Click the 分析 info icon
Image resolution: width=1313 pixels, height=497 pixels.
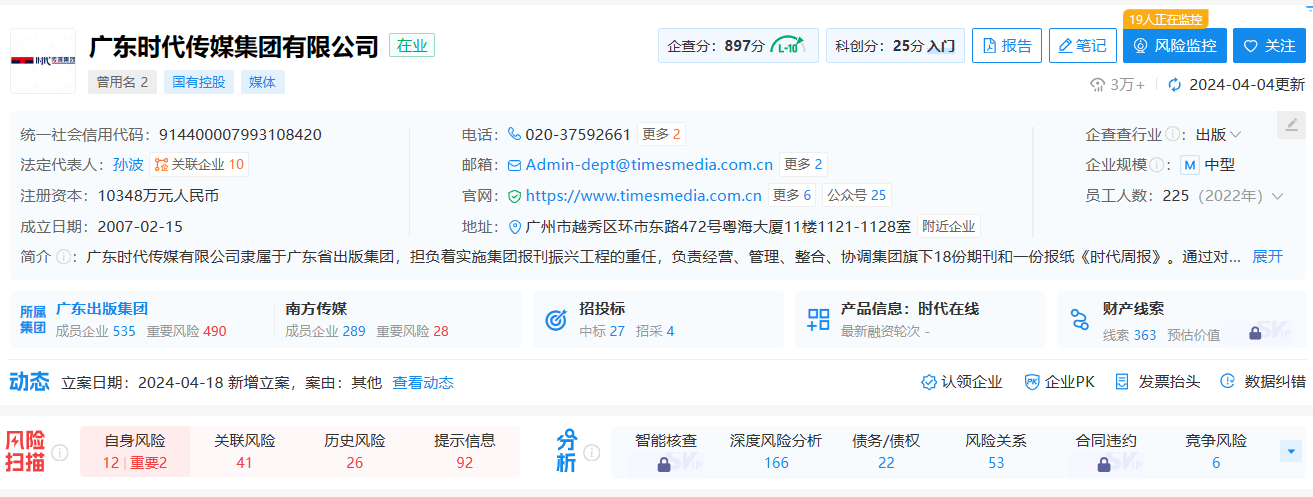(591, 453)
